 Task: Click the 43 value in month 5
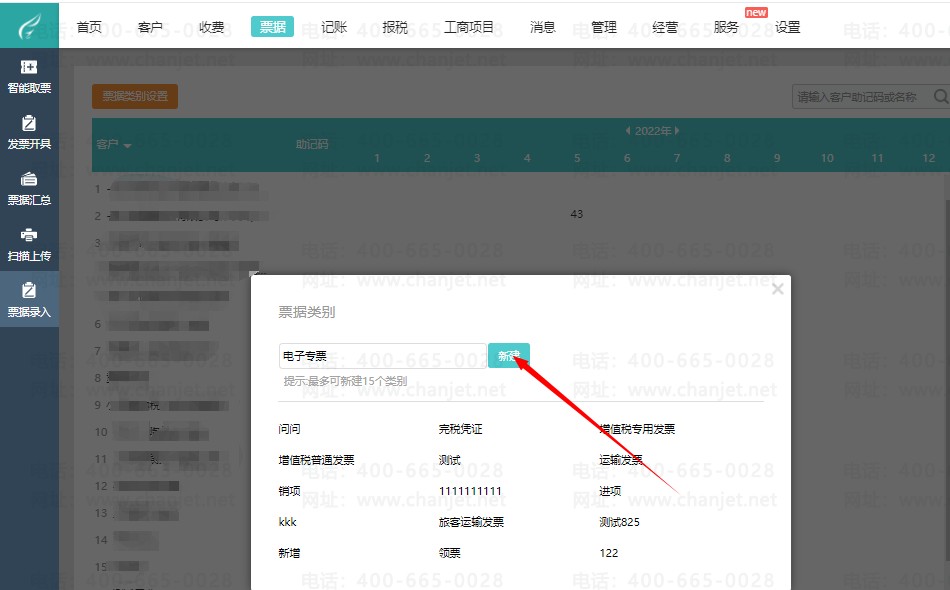click(x=576, y=214)
